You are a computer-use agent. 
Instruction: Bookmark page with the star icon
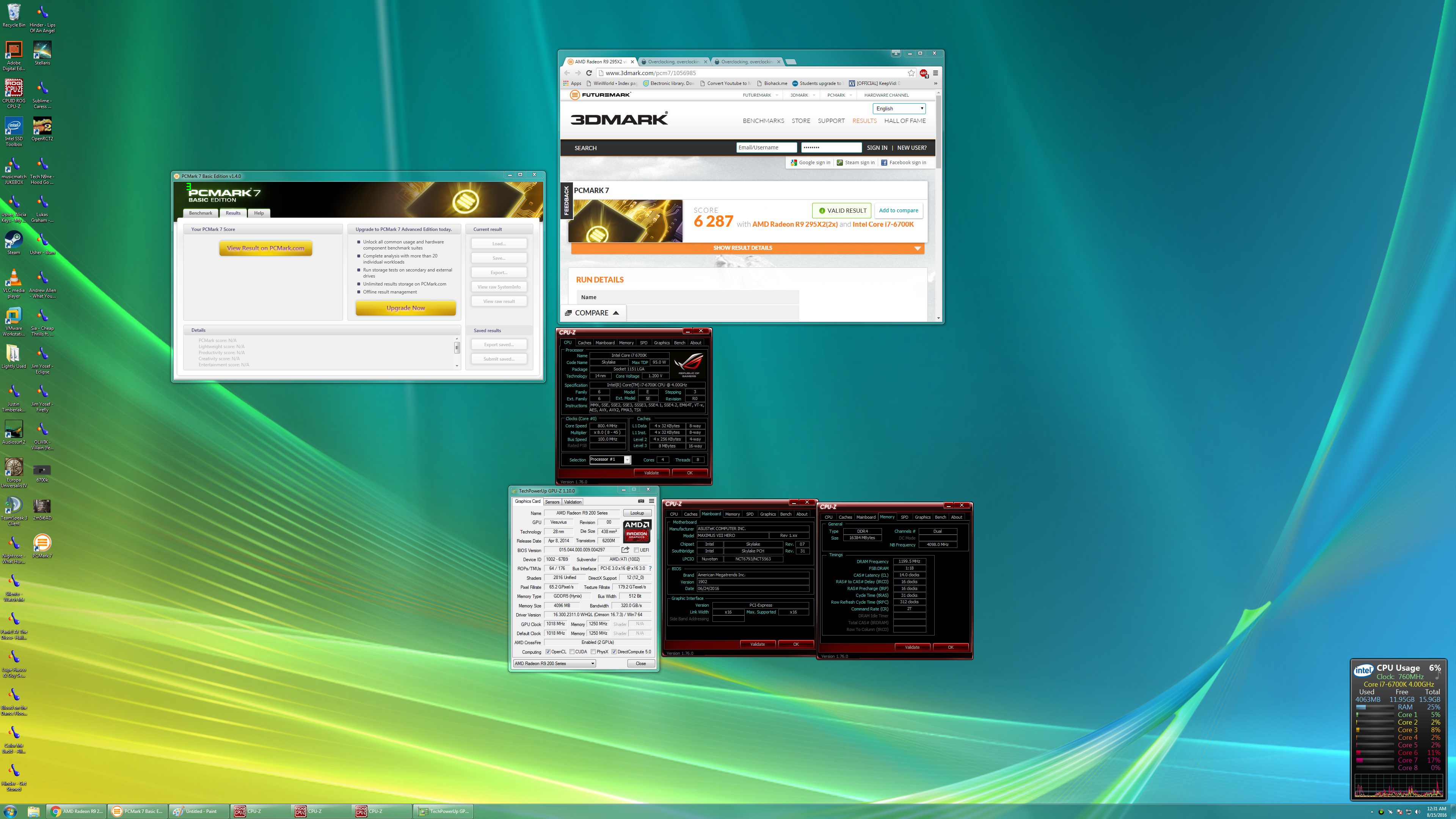pyautogui.click(x=911, y=73)
